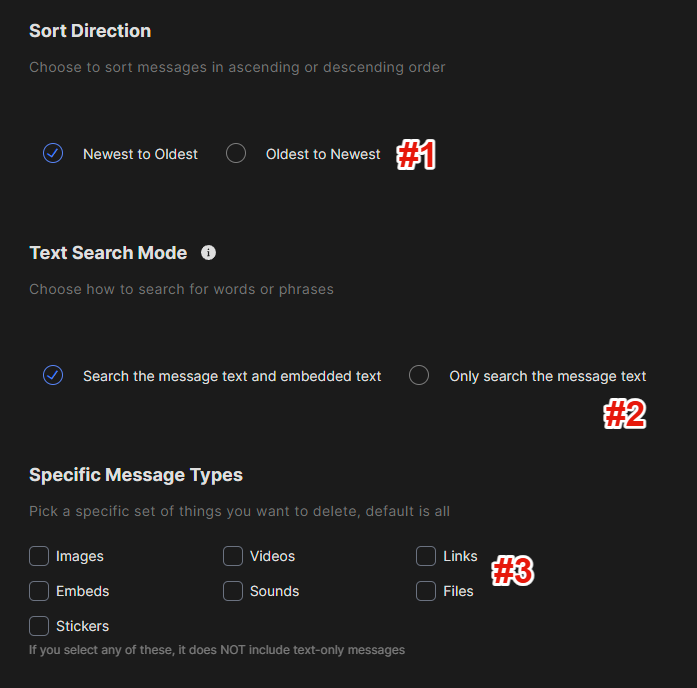The image size is (697, 688).
Task: Click the Specific Message Types heading
Action: [136, 475]
